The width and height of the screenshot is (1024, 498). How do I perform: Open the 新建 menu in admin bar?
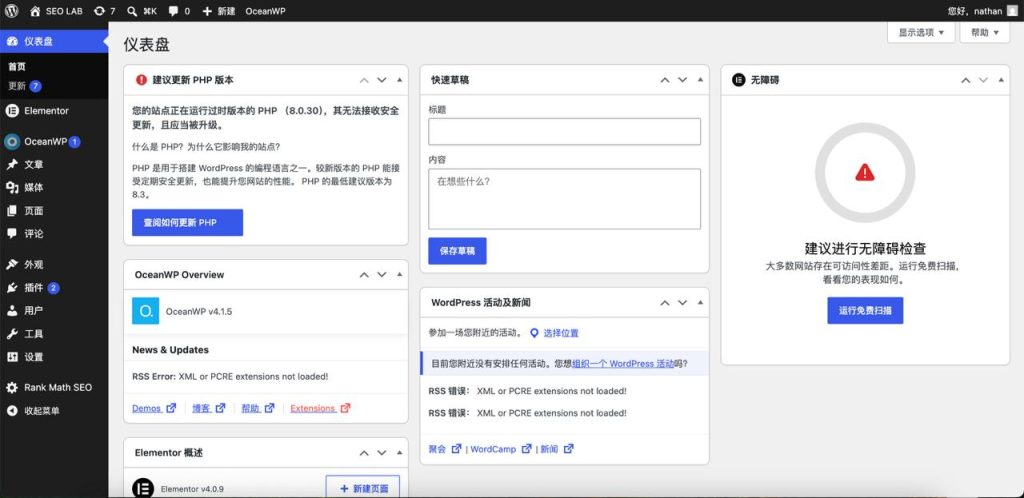[x=219, y=11]
